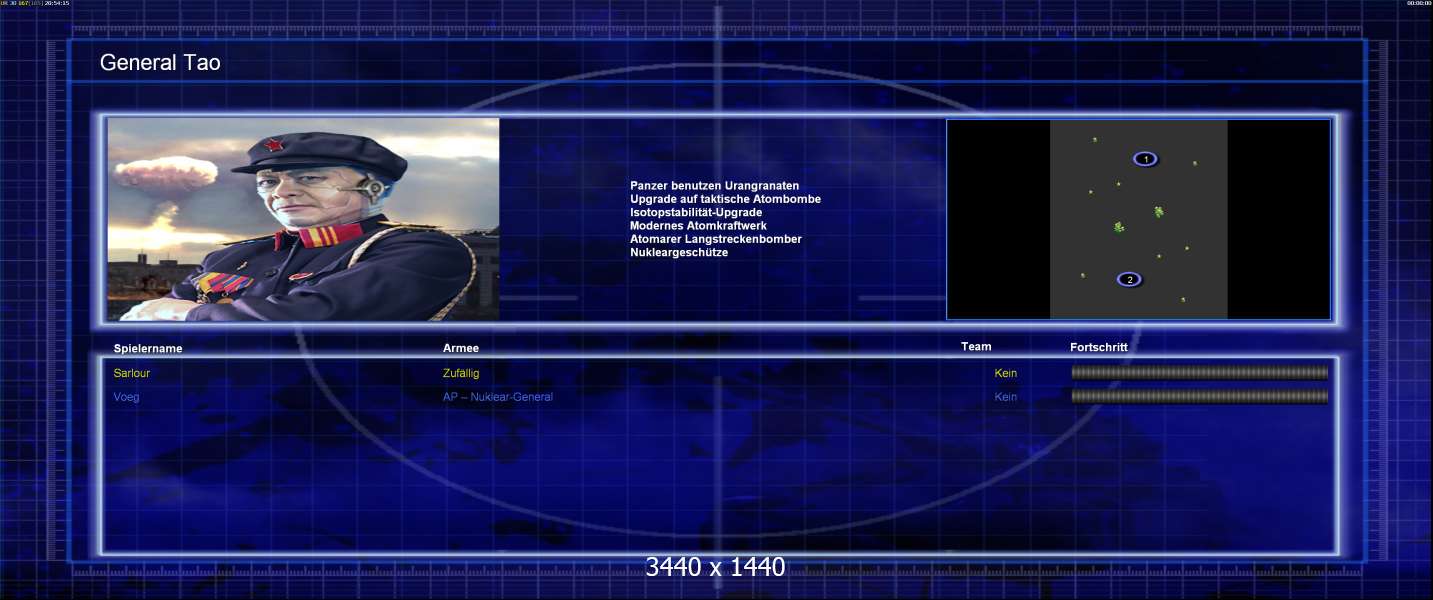Click Sarlour's army value 'Zufällig'
1433x600 pixels.
click(x=461, y=373)
